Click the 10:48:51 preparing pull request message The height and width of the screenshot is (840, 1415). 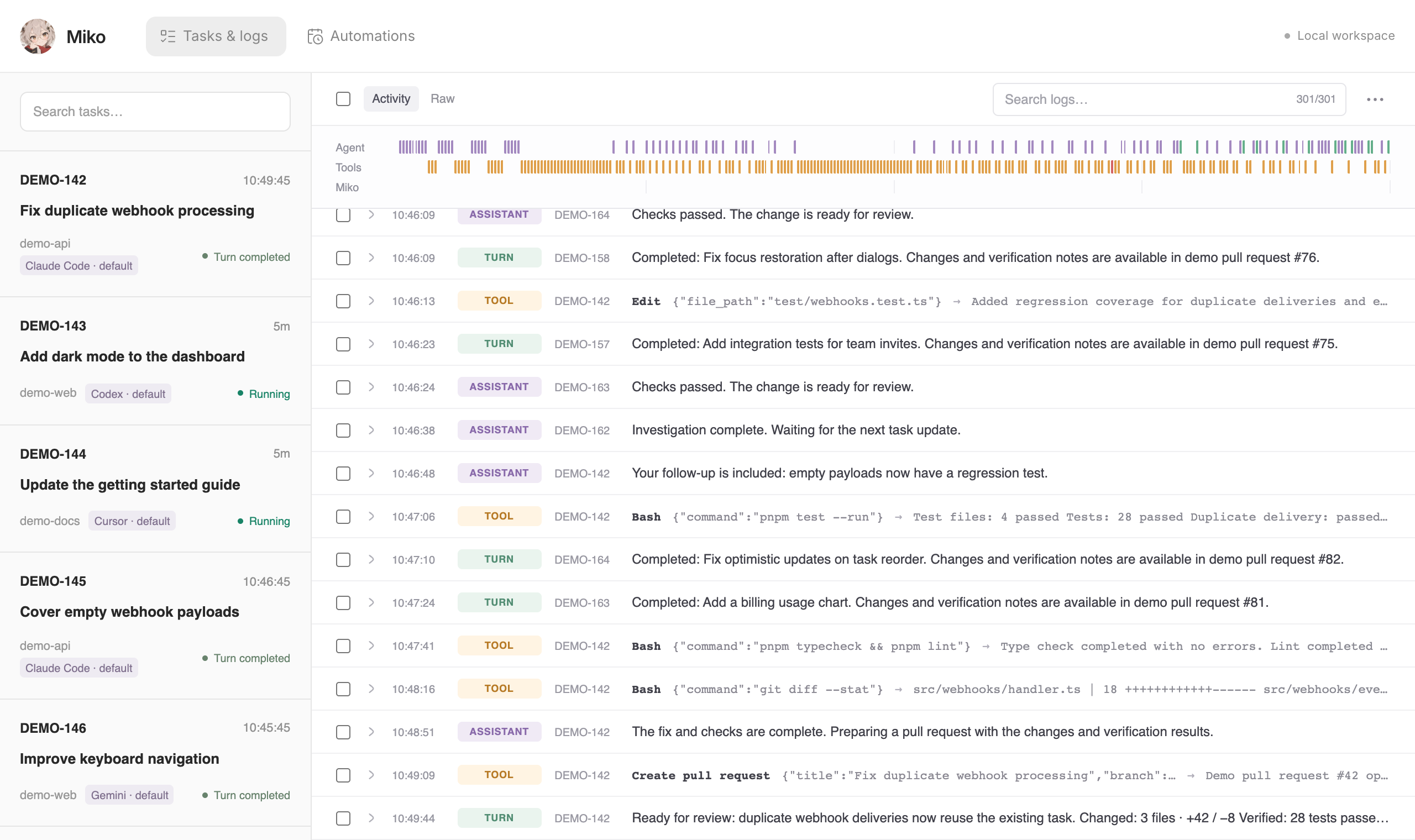coord(922,732)
